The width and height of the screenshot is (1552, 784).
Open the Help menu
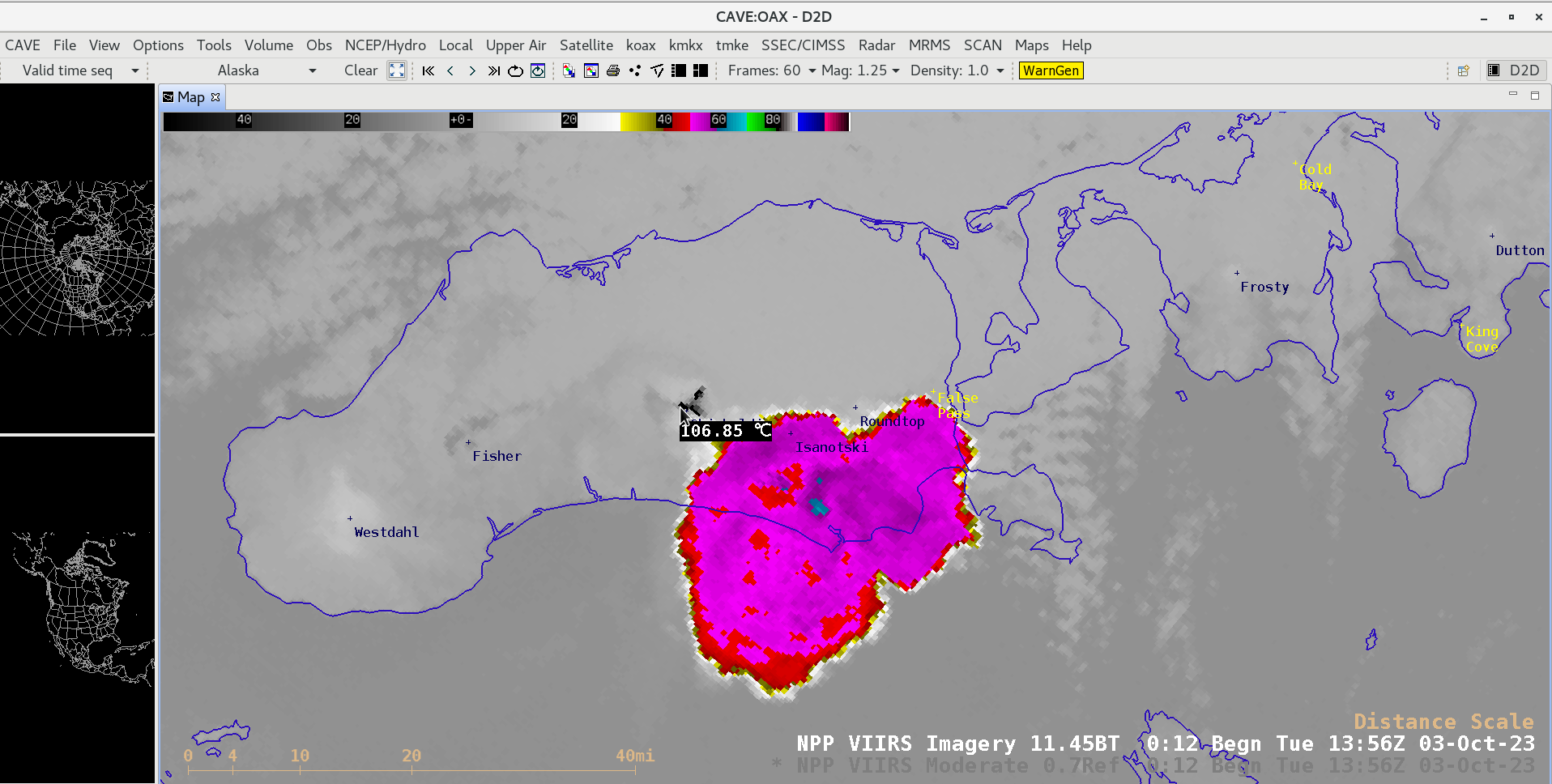point(1077,45)
